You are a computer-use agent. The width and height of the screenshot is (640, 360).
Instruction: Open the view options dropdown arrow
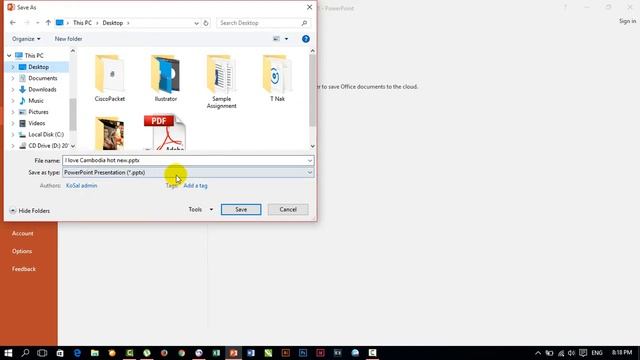(x=286, y=39)
